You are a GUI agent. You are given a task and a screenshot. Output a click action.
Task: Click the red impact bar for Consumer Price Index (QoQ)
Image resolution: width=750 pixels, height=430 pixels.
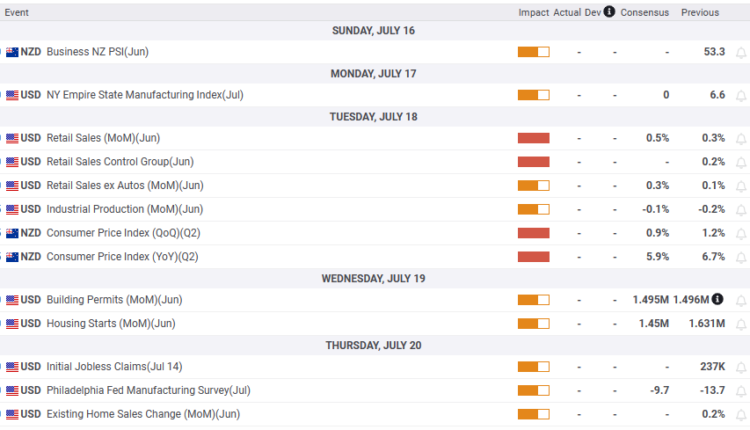(533, 233)
